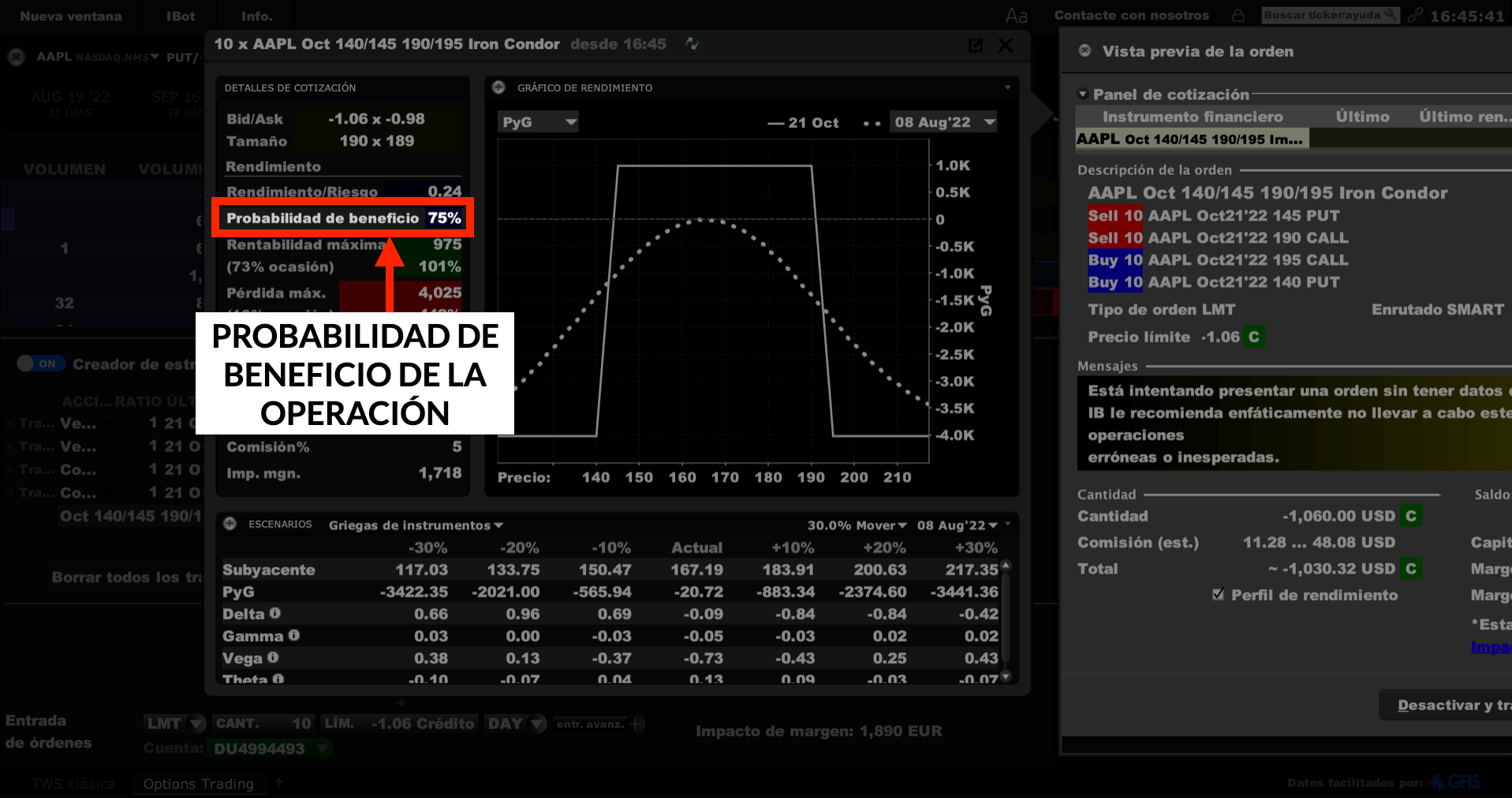The width and height of the screenshot is (1512, 798).
Task: Click the C badge beside Total amount
Action: pos(1411,569)
